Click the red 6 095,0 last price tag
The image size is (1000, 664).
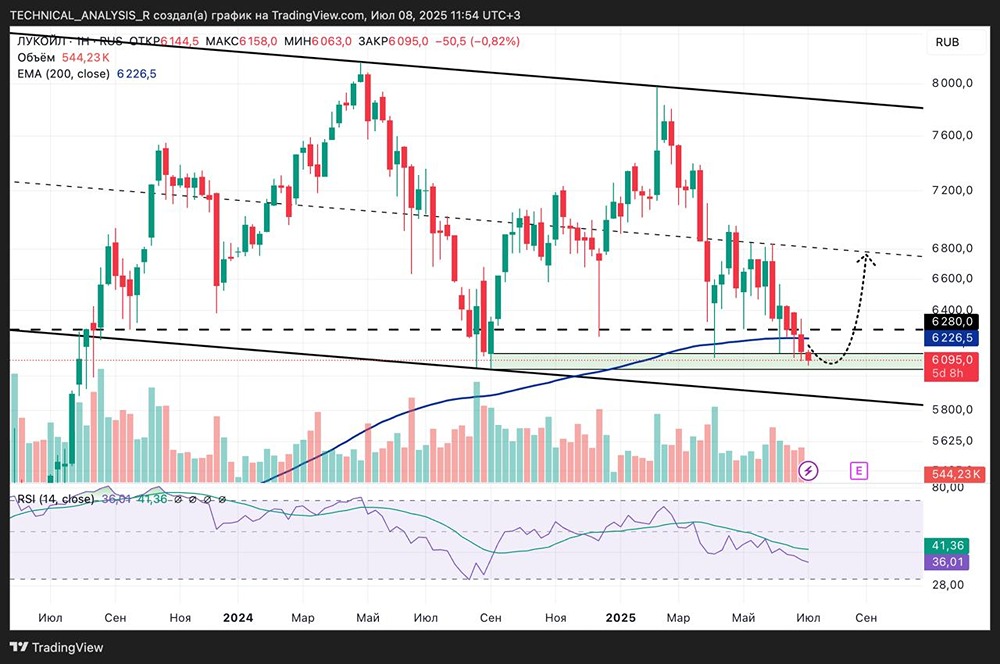click(x=952, y=360)
